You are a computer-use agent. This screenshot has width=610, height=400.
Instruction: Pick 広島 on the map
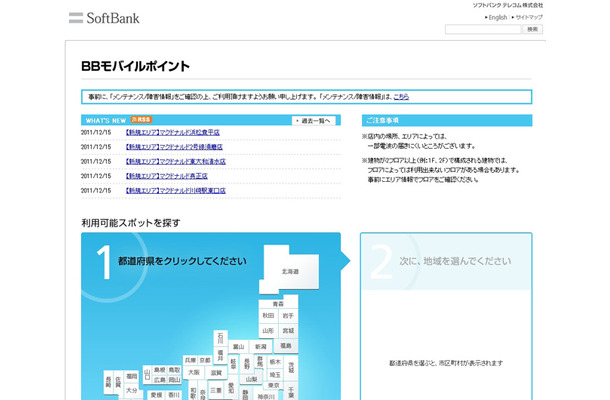pos(160,380)
